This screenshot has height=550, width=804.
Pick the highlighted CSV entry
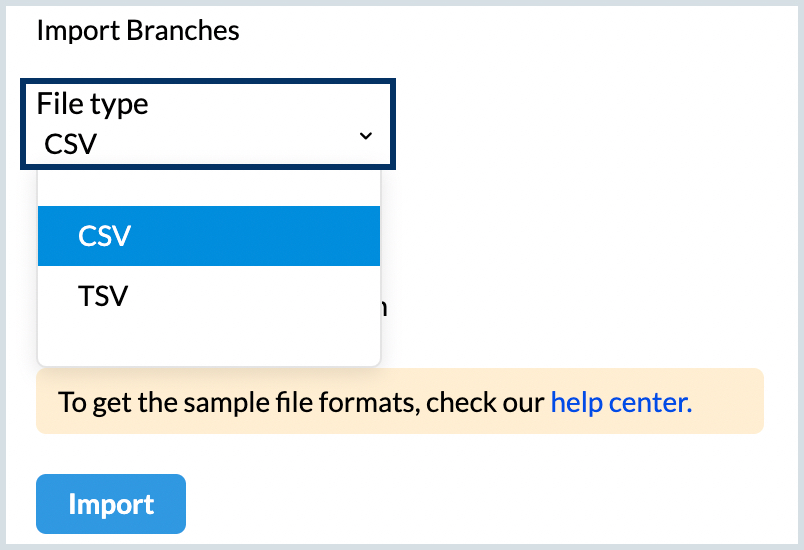[x=208, y=236]
